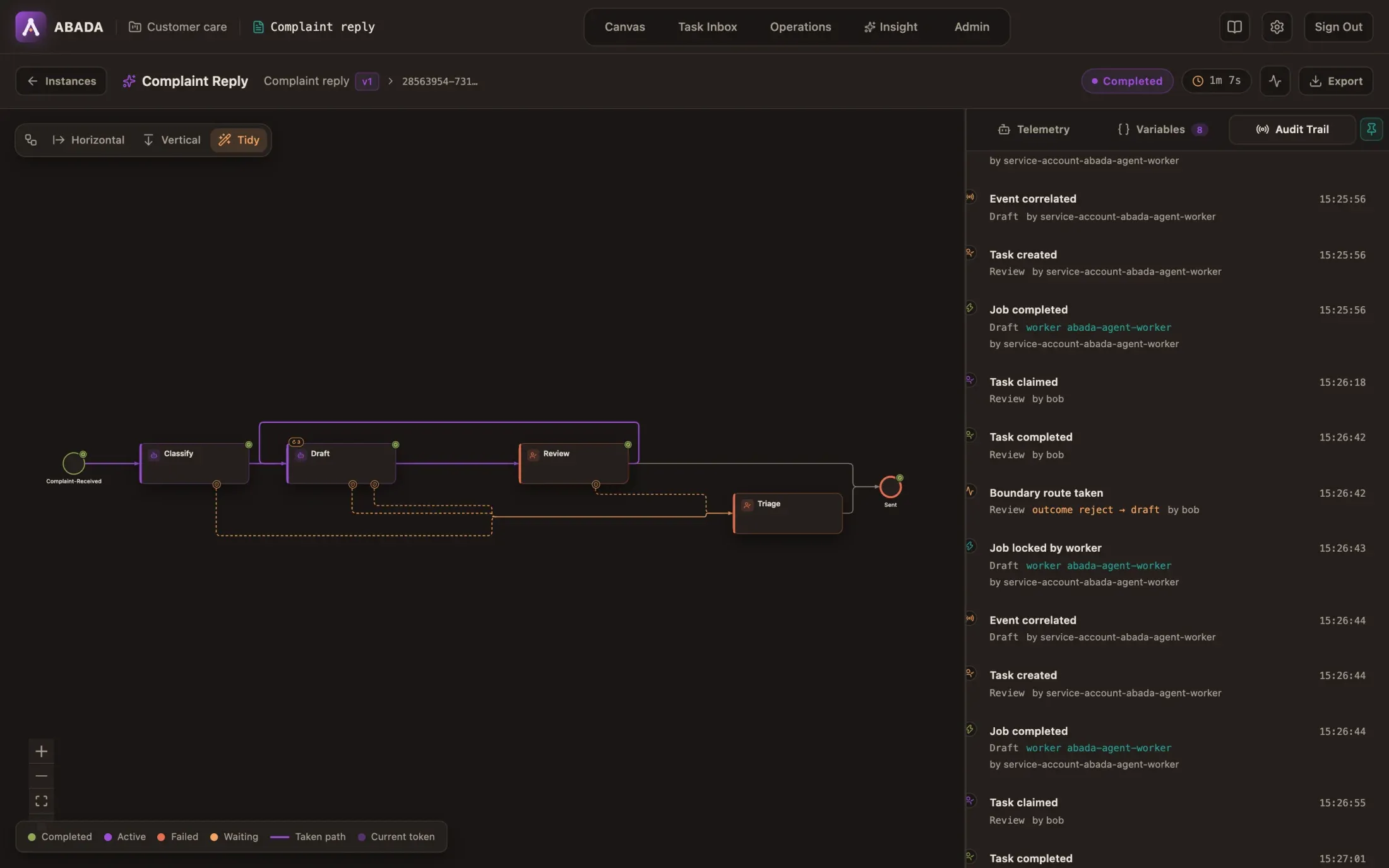Image resolution: width=1389 pixels, height=868 pixels.
Task: Click the 1m 7s duration badge
Action: coord(1216,81)
